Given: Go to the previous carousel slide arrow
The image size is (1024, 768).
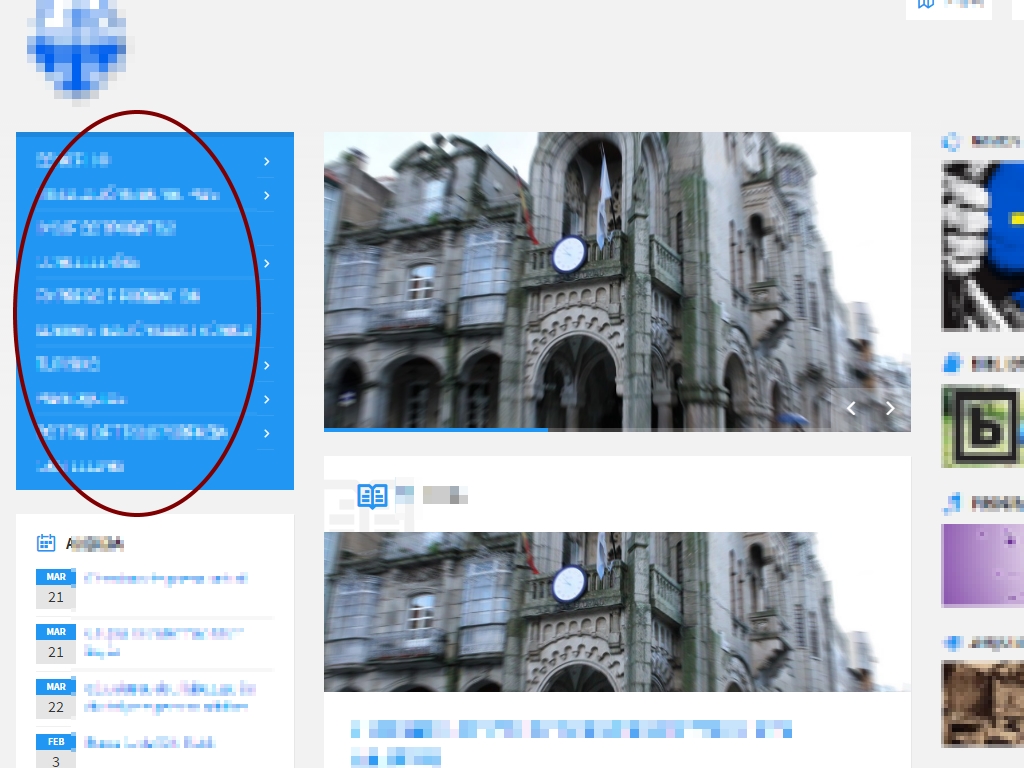Looking at the screenshot, I should [851, 408].
